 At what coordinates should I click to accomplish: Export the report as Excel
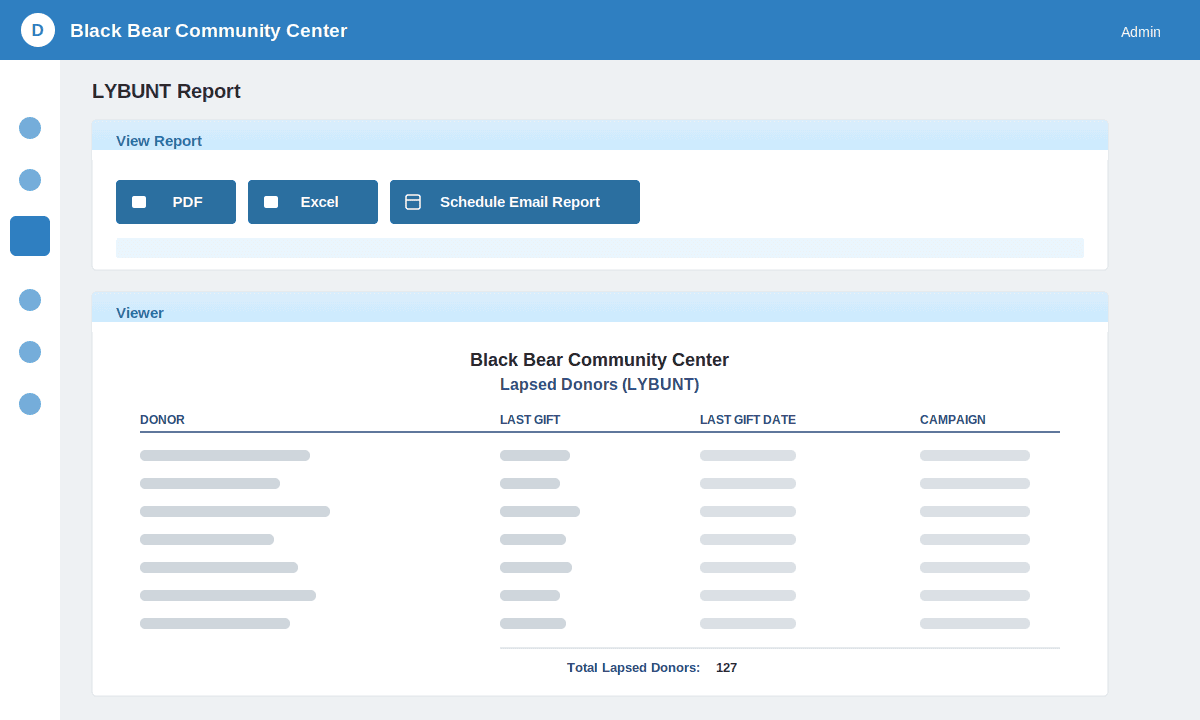313,202
